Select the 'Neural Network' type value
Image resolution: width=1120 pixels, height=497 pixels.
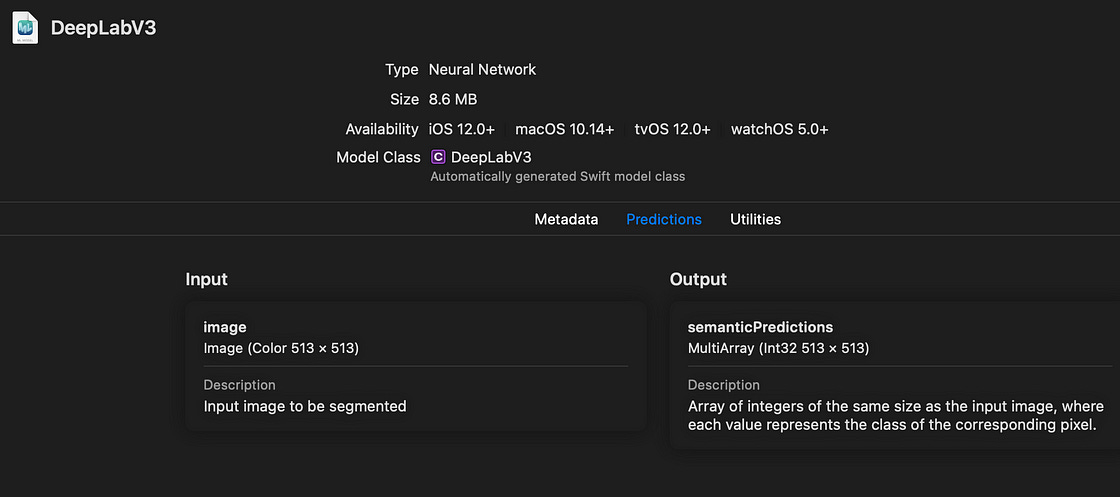[x=482, y=70]
